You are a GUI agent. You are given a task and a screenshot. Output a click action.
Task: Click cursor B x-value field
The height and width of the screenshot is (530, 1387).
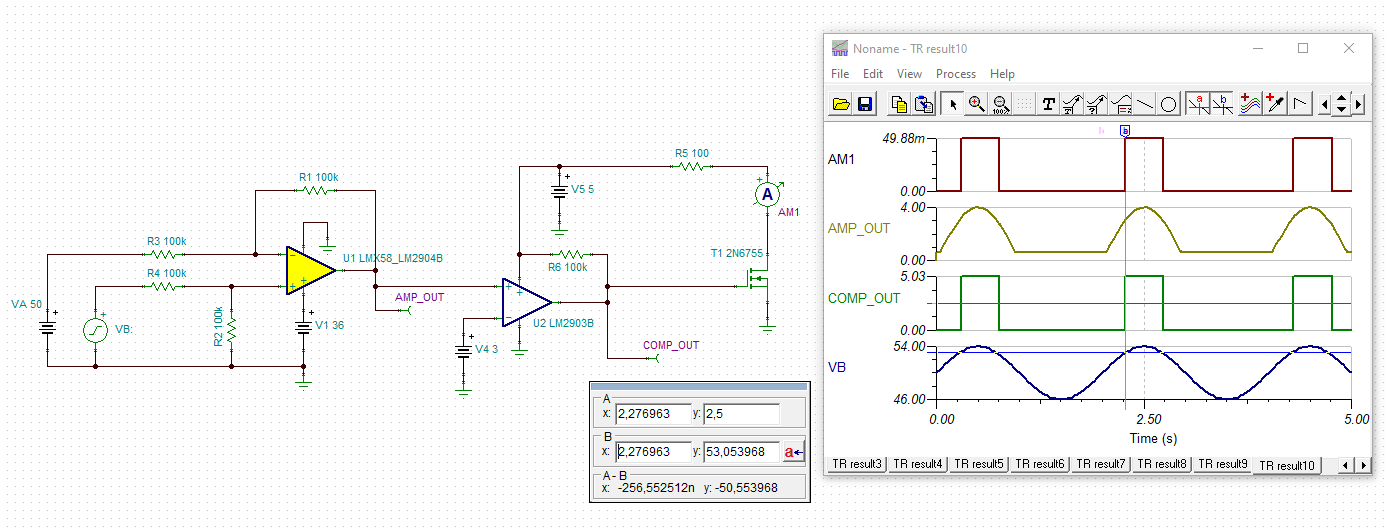pyautogui.click(x=654, y=452)
